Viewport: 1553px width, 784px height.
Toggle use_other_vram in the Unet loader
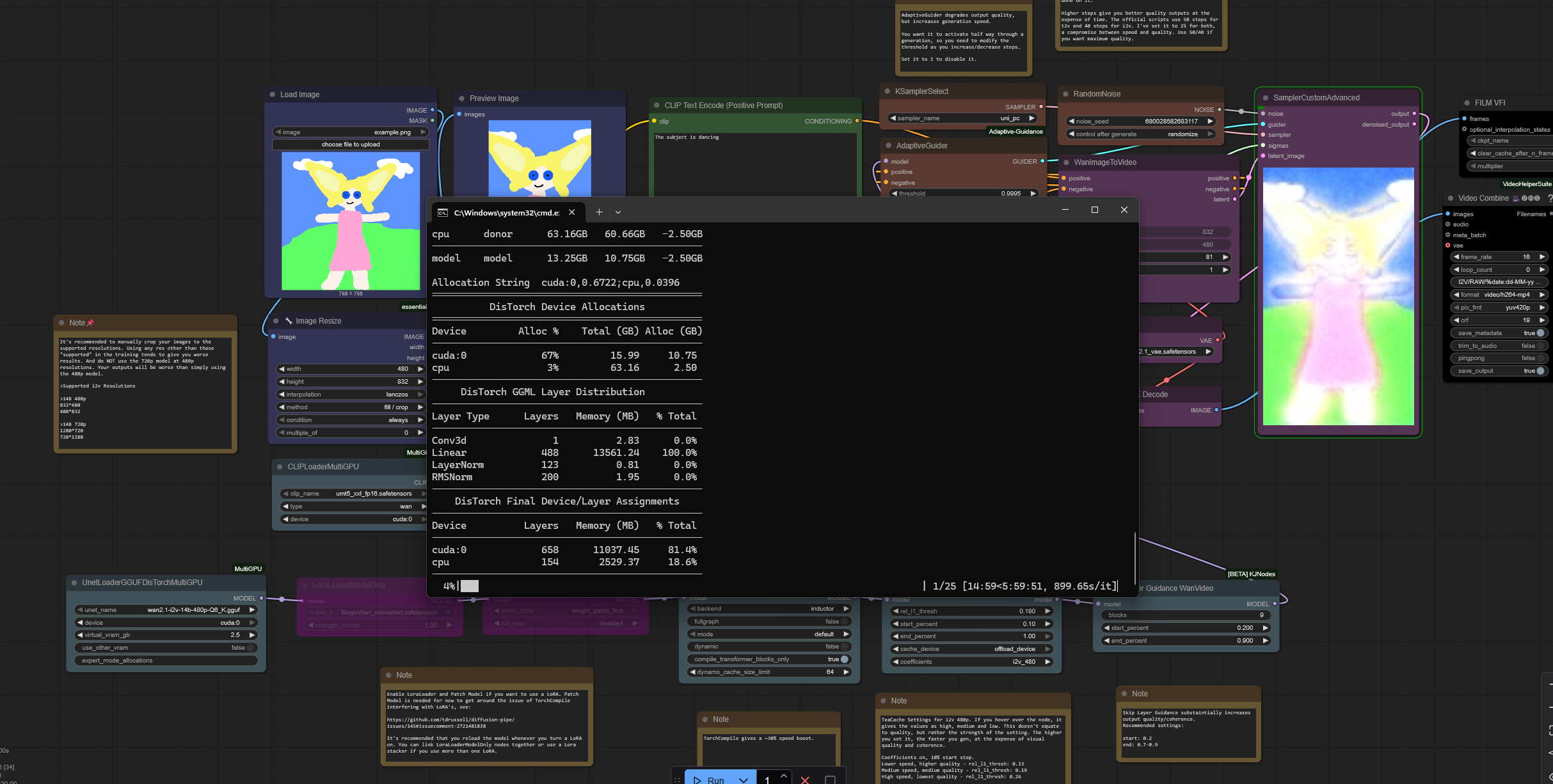[x=166, y=648]
